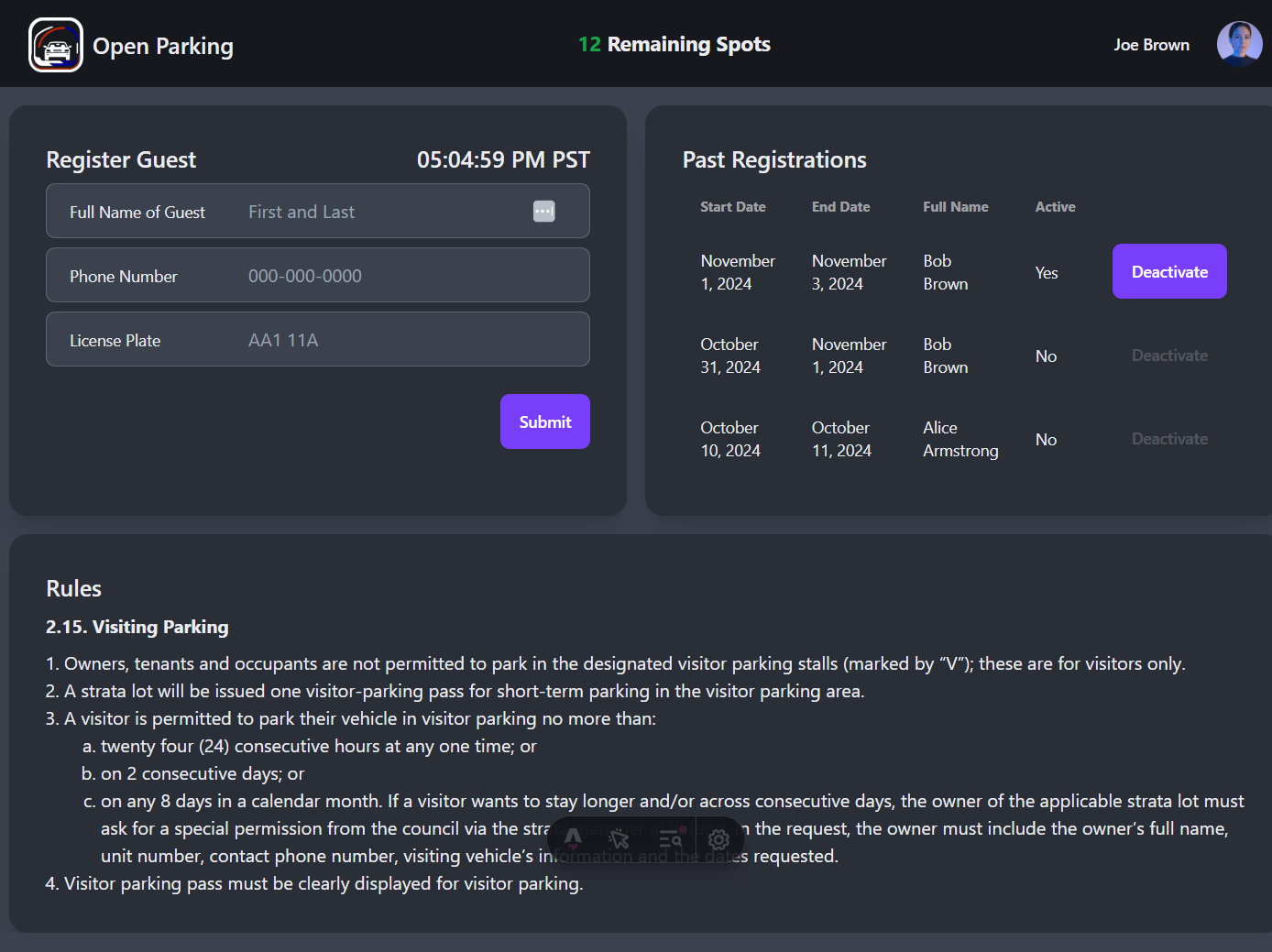Screen dimensions: 1272x952
Task: Click the License Plate field
Action: tap(367, 339)
